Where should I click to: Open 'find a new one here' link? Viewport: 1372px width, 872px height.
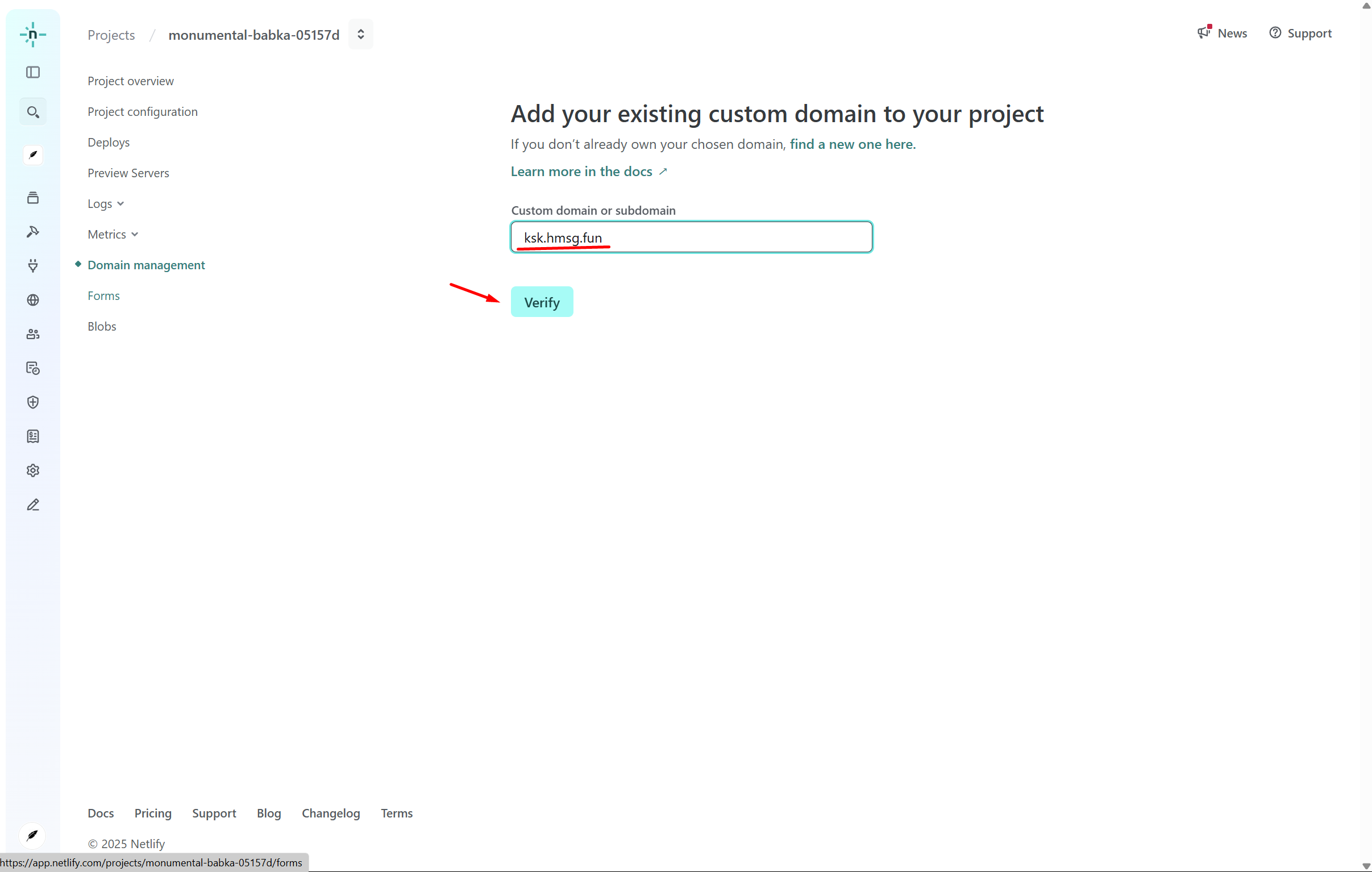click(852, 144)
